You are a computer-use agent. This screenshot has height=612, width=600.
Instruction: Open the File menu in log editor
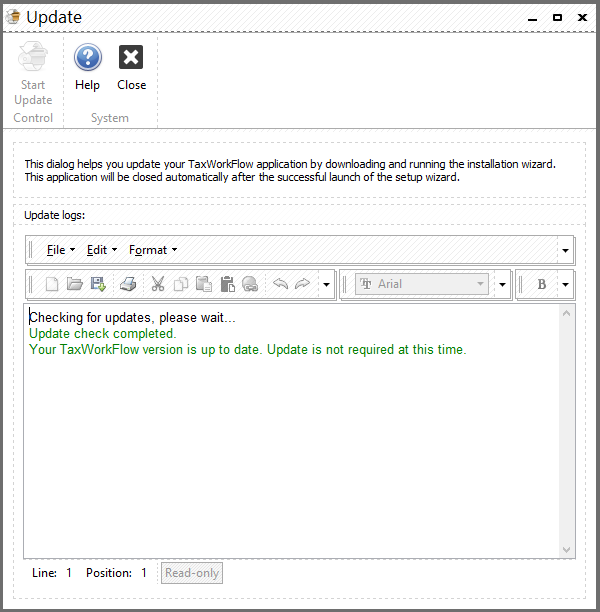61,250
